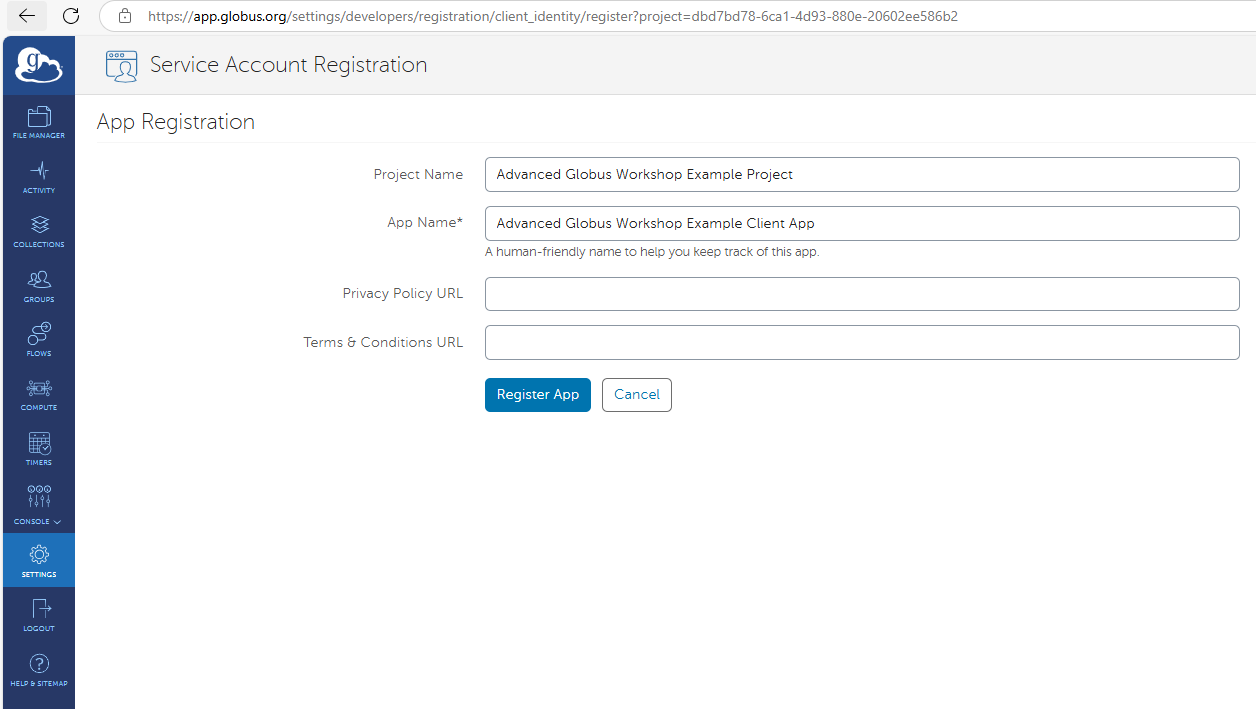
Task: Click the Register App button
Action: point(537,394)
